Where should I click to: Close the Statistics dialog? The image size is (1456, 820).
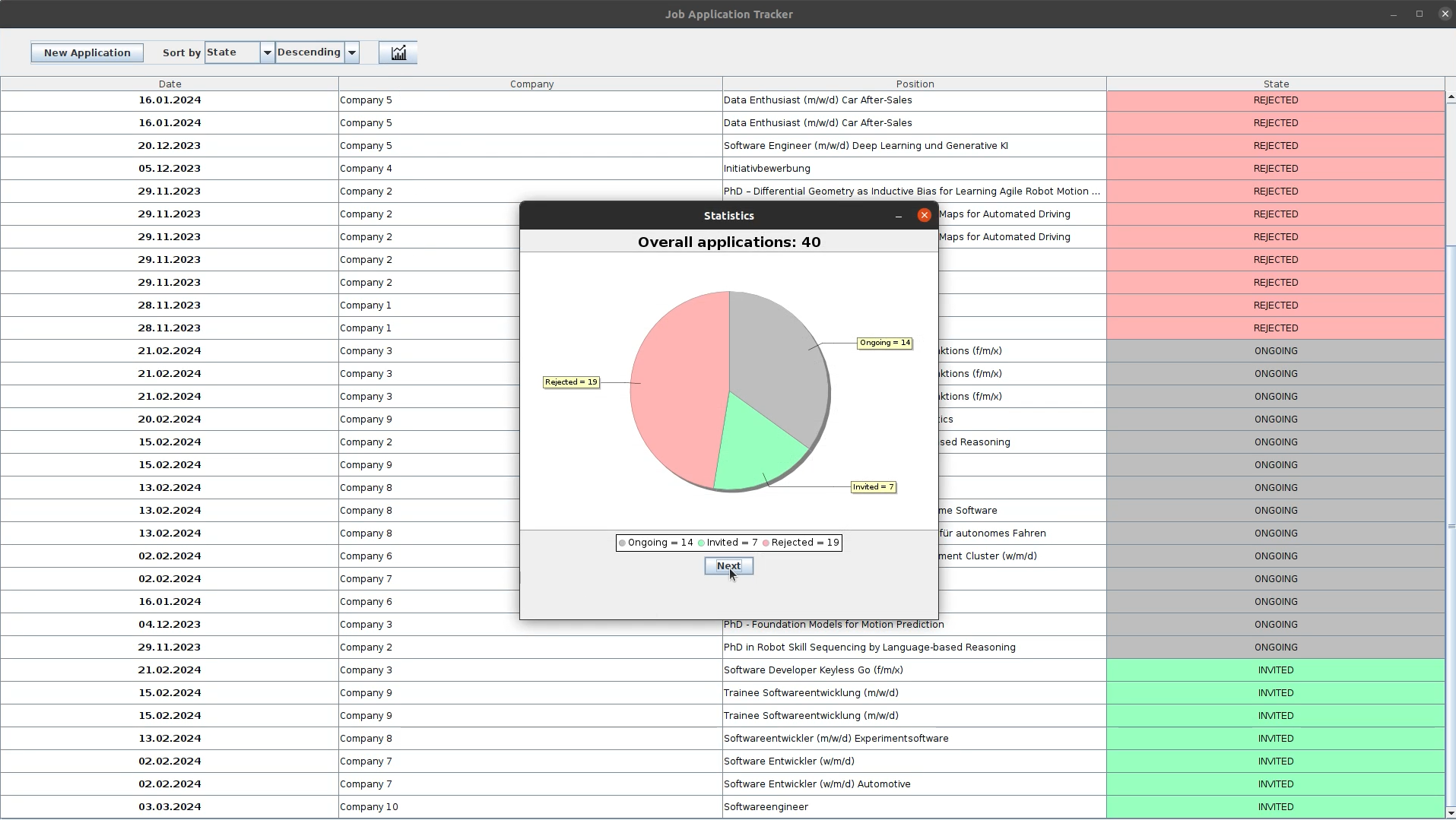click(x=924, y=216)
